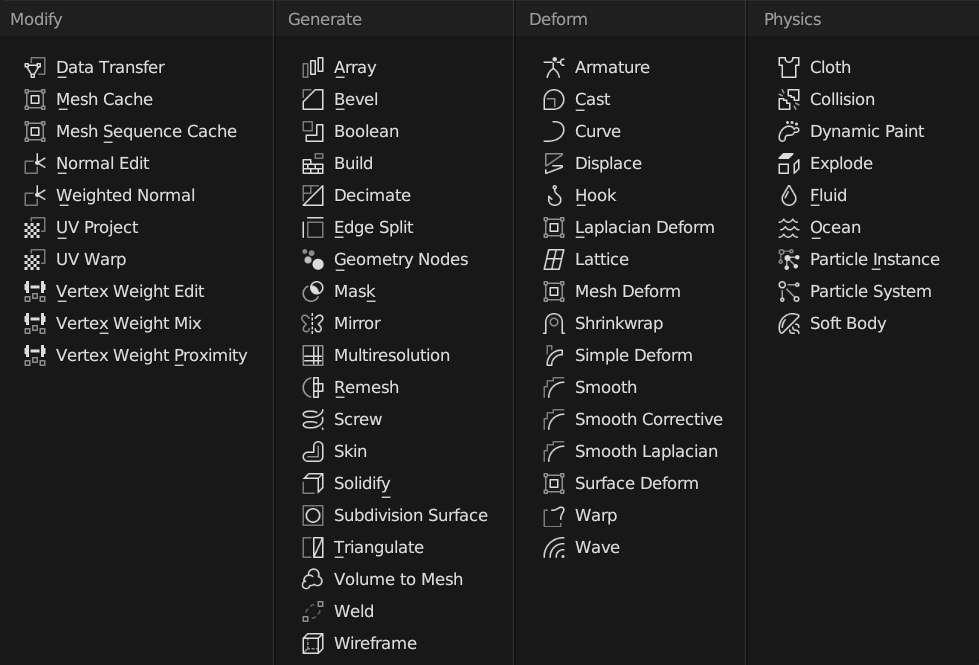The width and height of the screenshot is (979, 665).
Task: Click the Screw modifier icon
Action: [313, 419]
